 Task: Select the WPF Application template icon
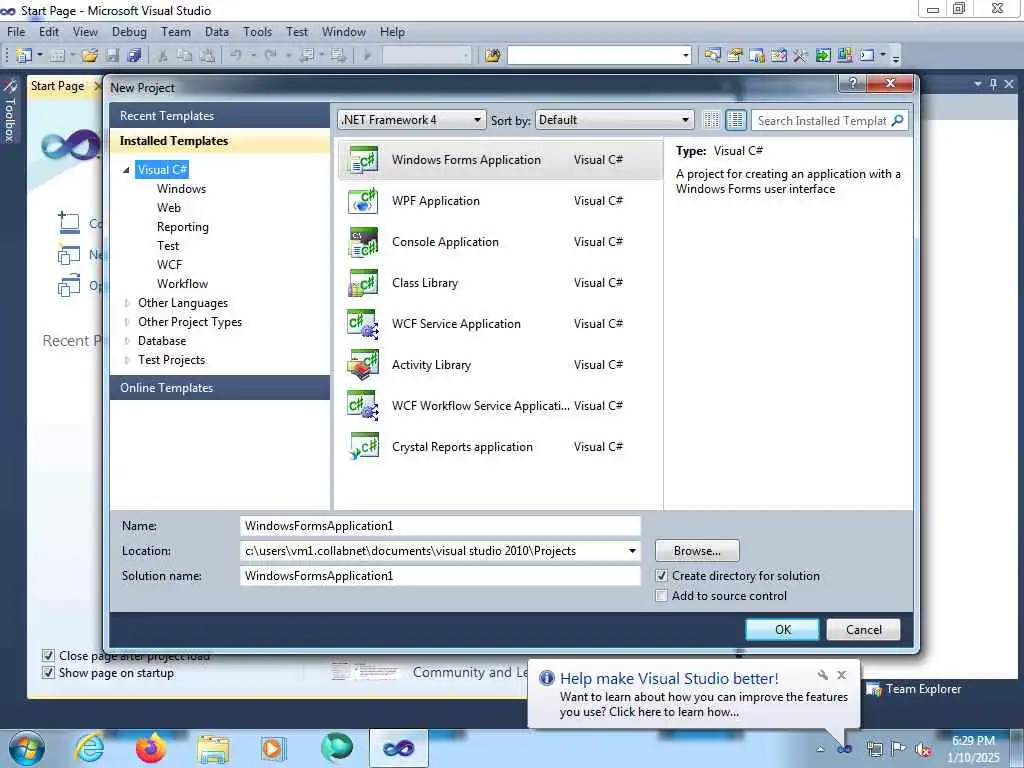click(x=363, y=201)
